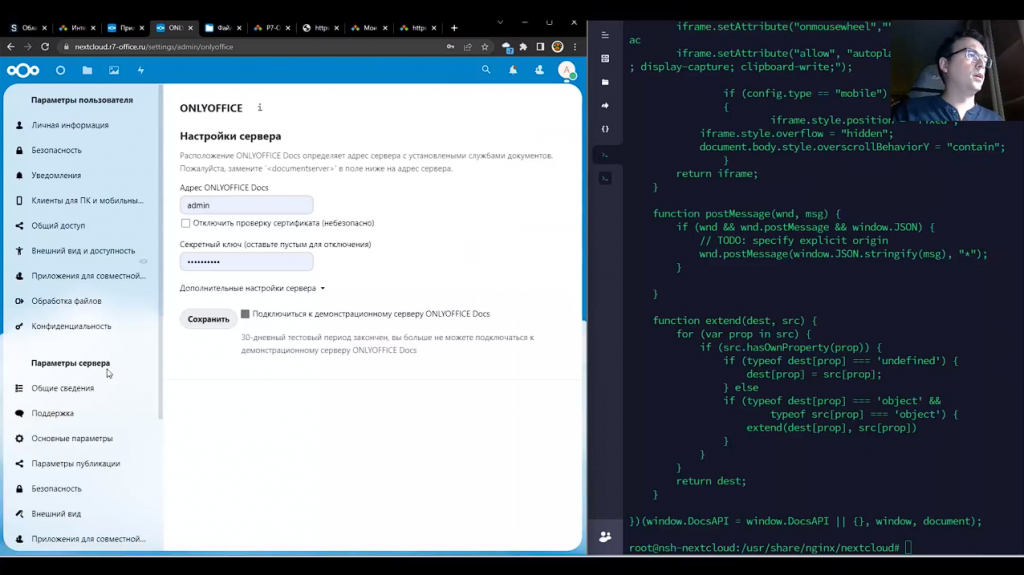Click the browser address bar URL
Image resolution: width=1024 pixels, height=575 pixels.
tap(153, 46)
